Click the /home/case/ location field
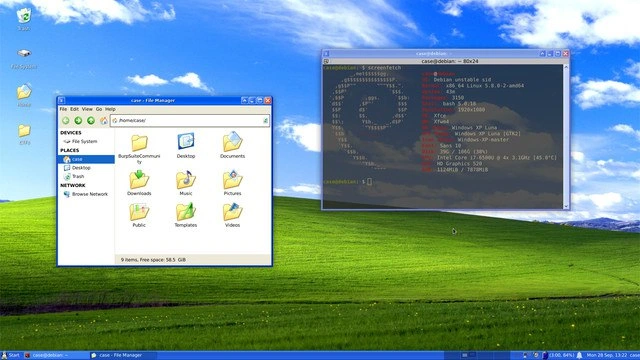Viewport: 640px width, 360px height. (x=189, y=120)
